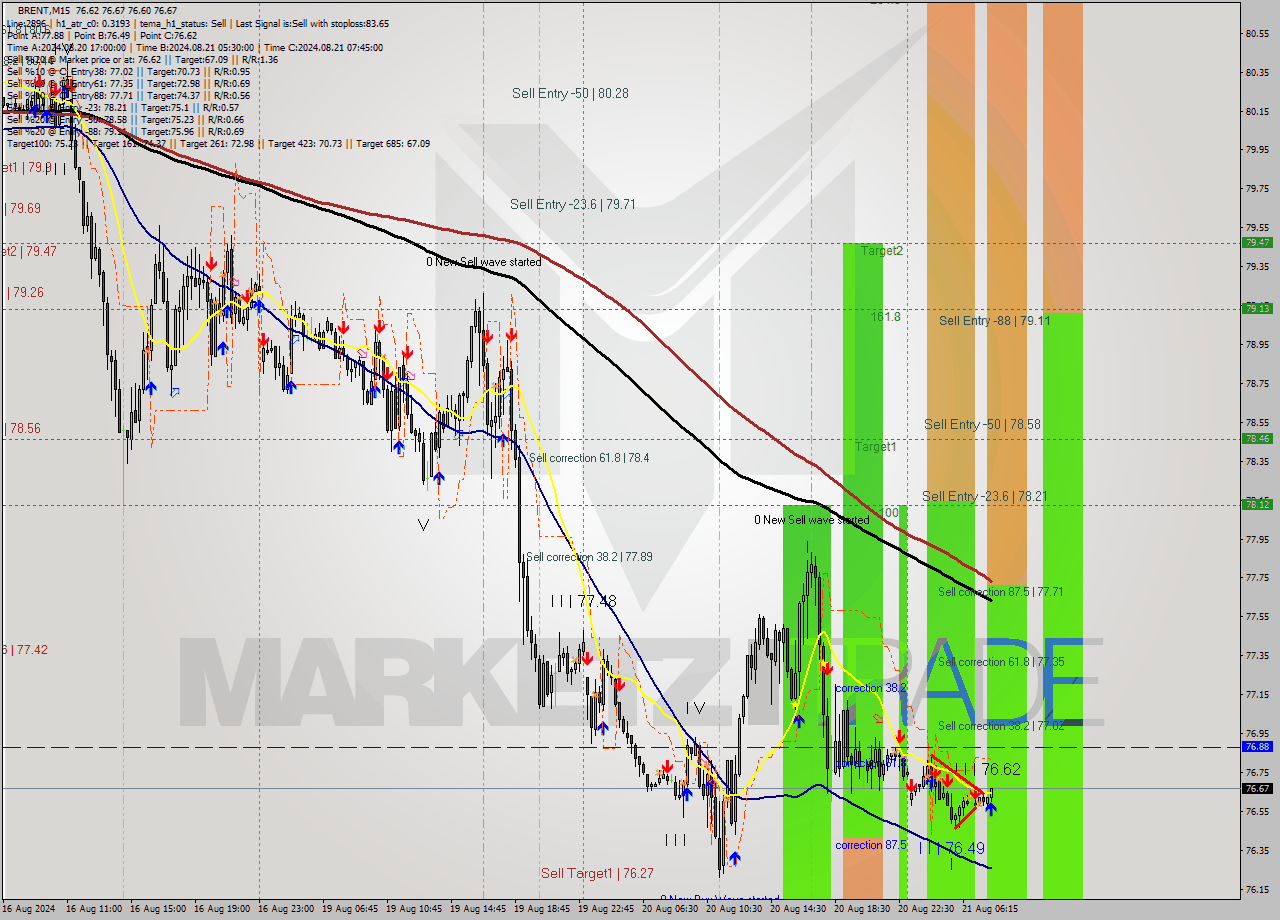
Task: Click the 77.15 price axis value
Action: [1257, 694]
